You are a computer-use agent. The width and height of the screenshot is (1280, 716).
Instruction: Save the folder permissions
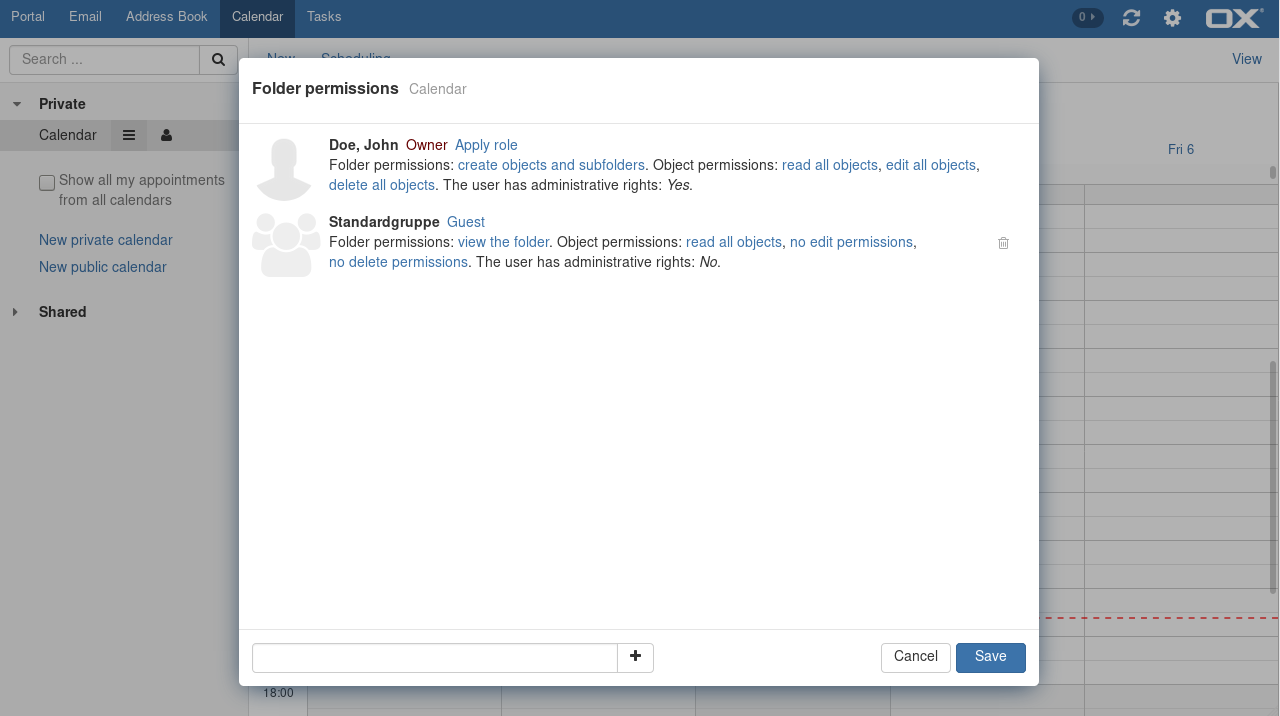point(990,657)
